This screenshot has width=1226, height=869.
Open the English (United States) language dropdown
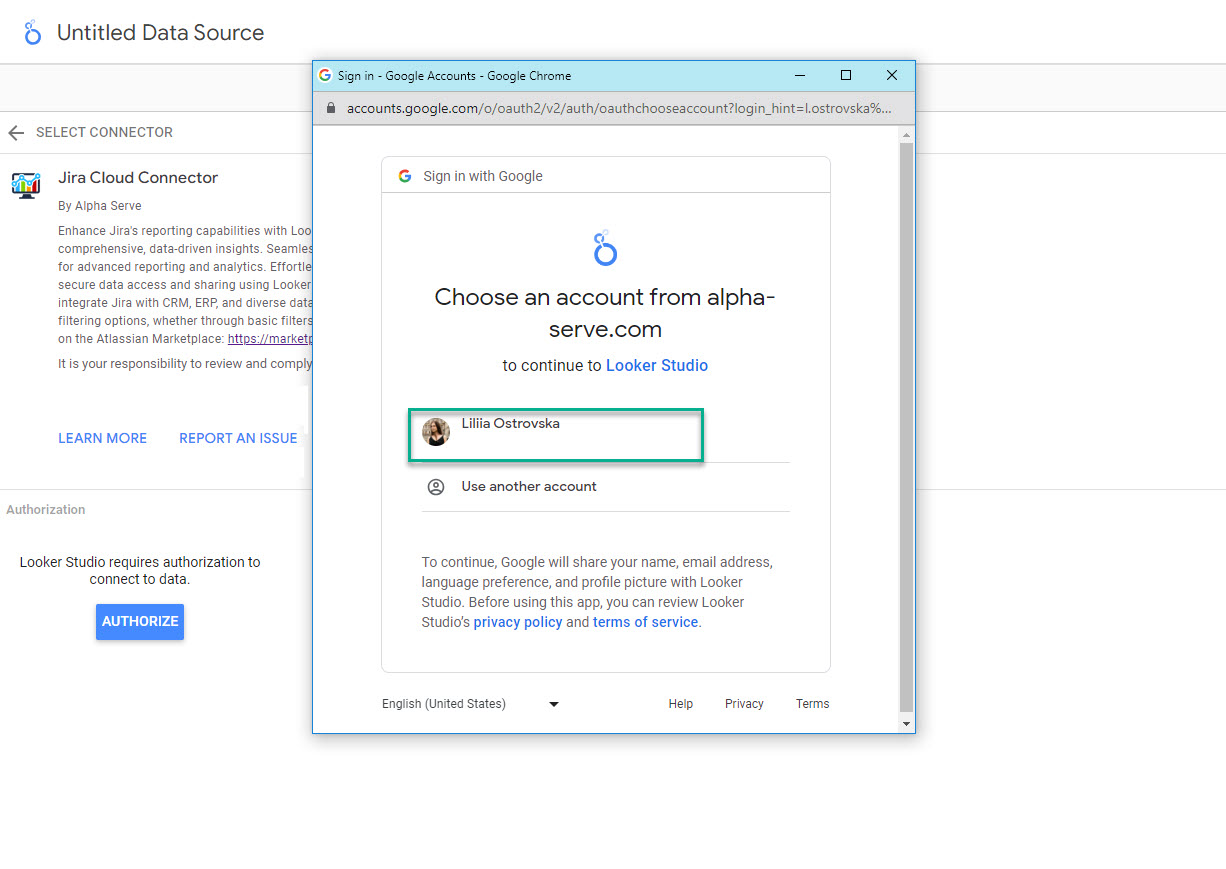(470, 704)
